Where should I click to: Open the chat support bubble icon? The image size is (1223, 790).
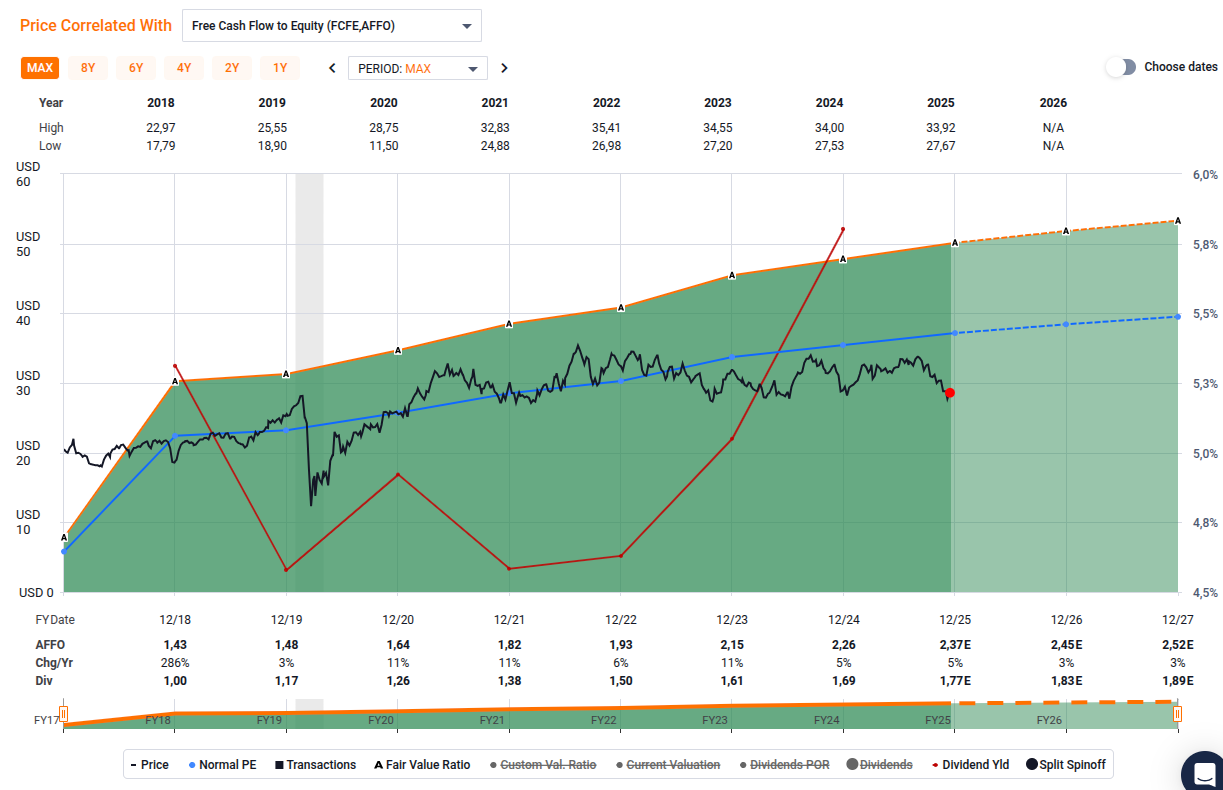pos(1204,772)
